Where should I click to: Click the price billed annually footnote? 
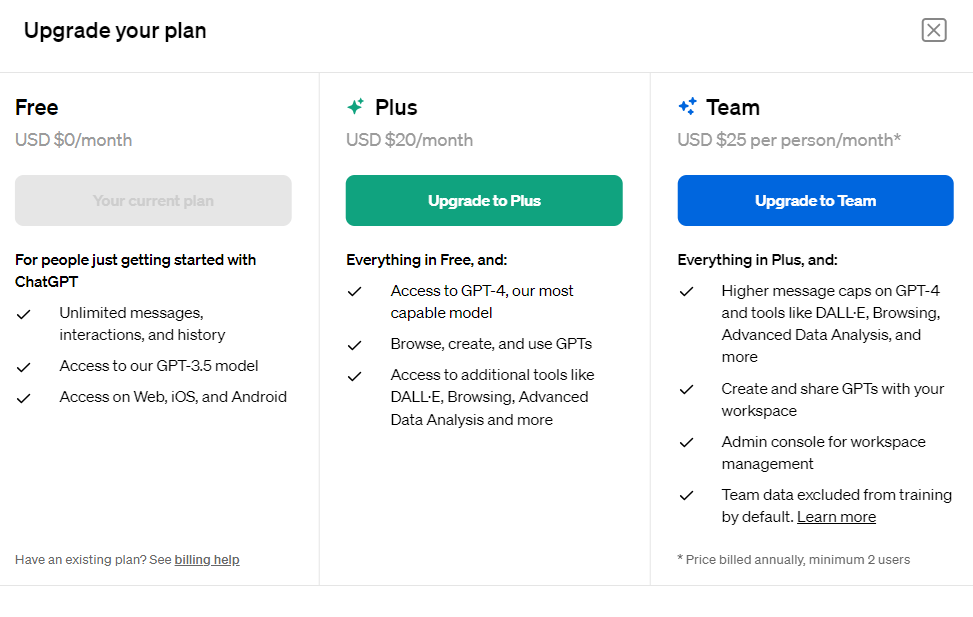(794, 559)
